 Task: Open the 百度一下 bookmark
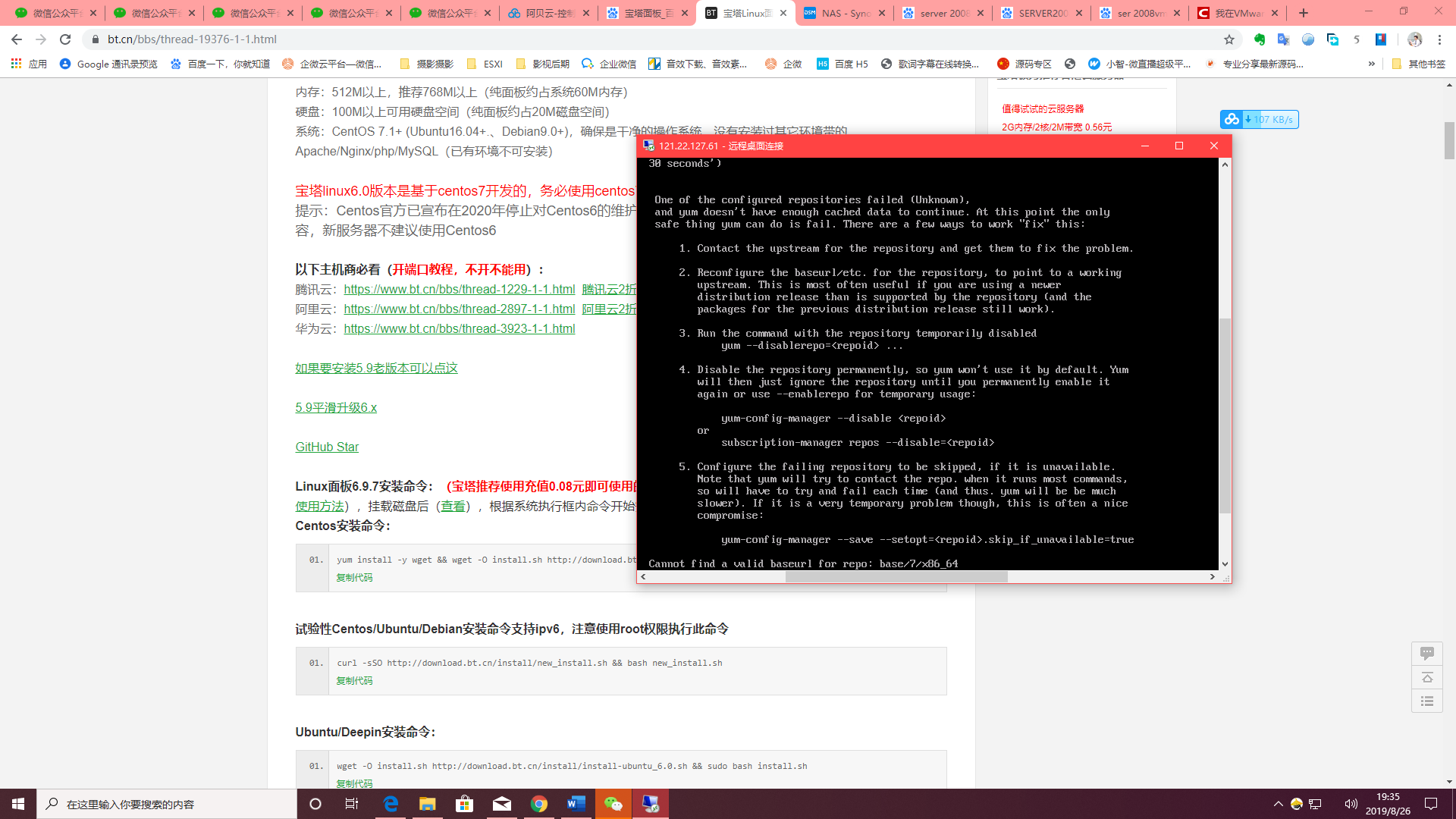coord(220,64)
